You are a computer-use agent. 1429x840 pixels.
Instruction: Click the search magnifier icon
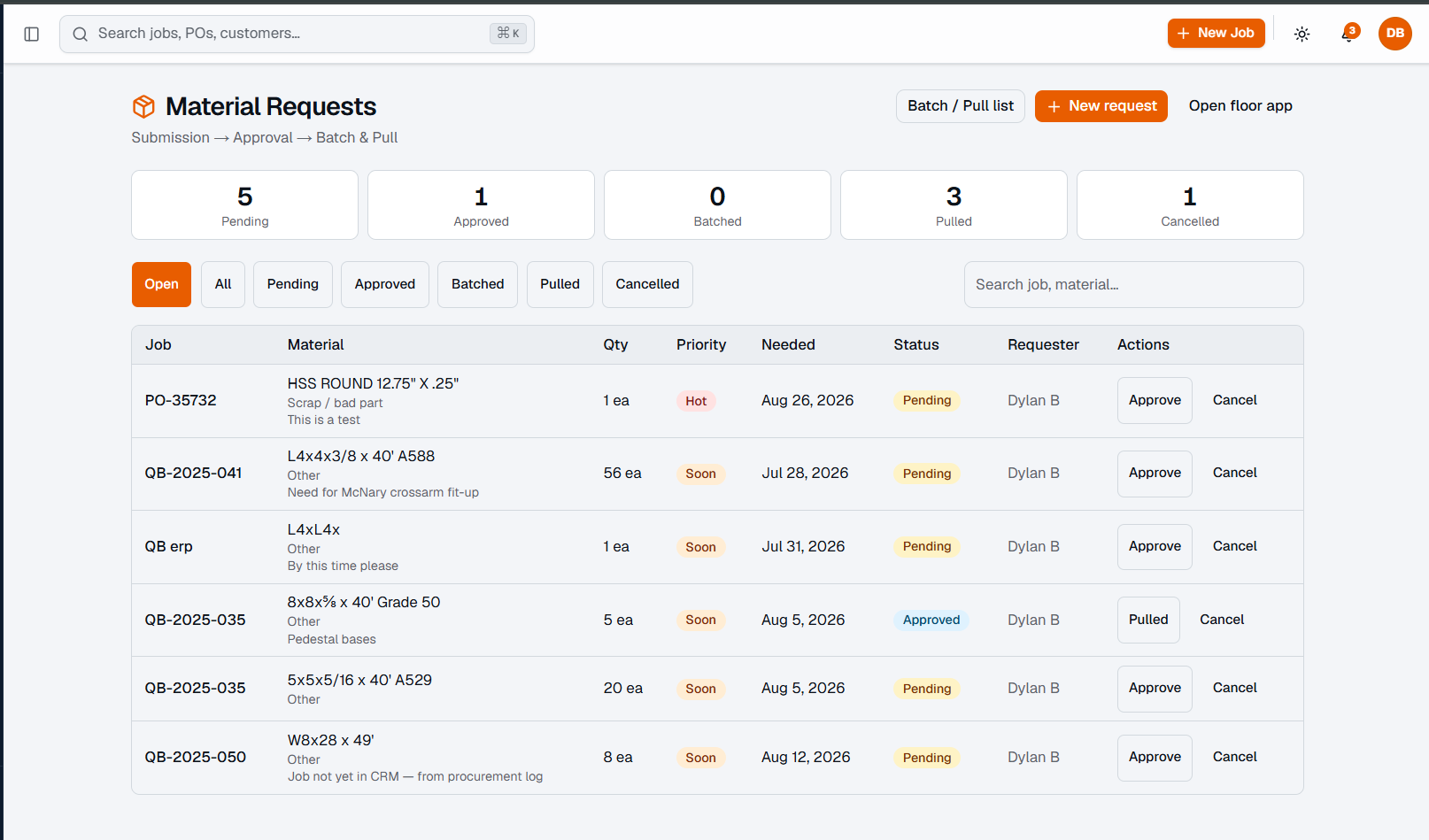click(x=81, y=34)
